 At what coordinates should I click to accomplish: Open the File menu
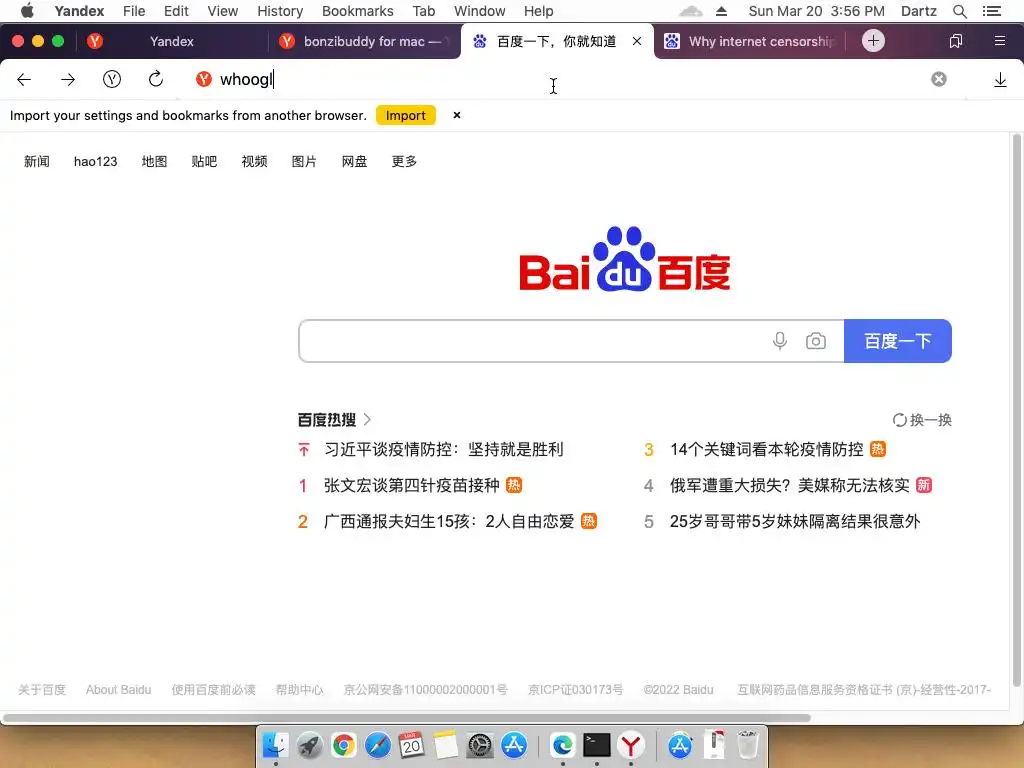click(x=134, y=11)
